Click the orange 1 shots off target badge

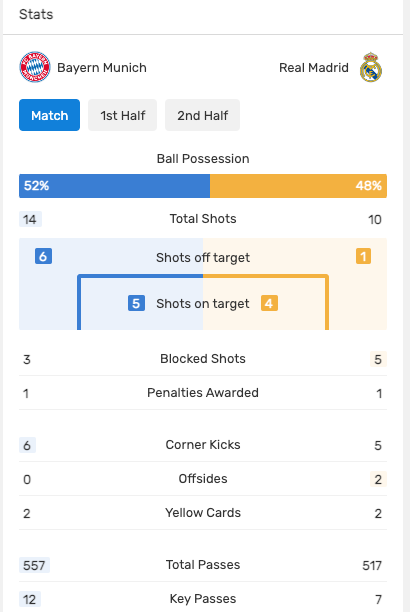(x=363, y=256)
